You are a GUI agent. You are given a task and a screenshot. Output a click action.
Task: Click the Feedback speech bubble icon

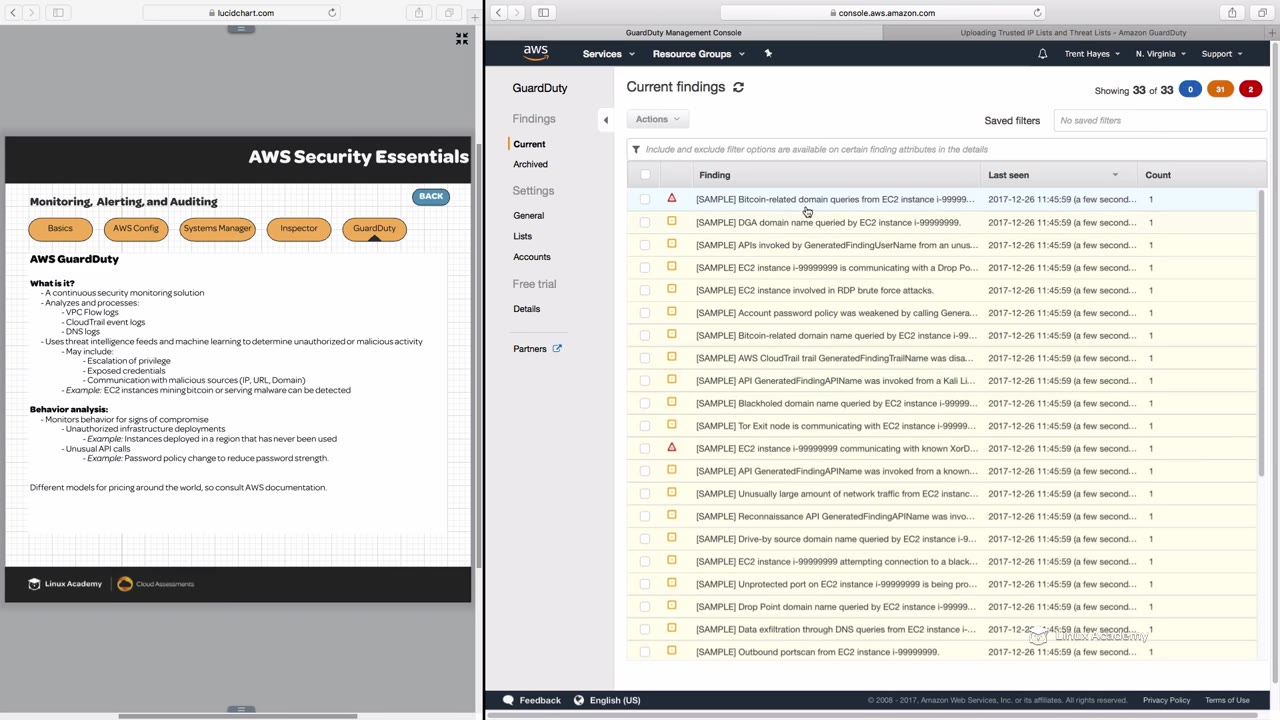pos(508,700)
